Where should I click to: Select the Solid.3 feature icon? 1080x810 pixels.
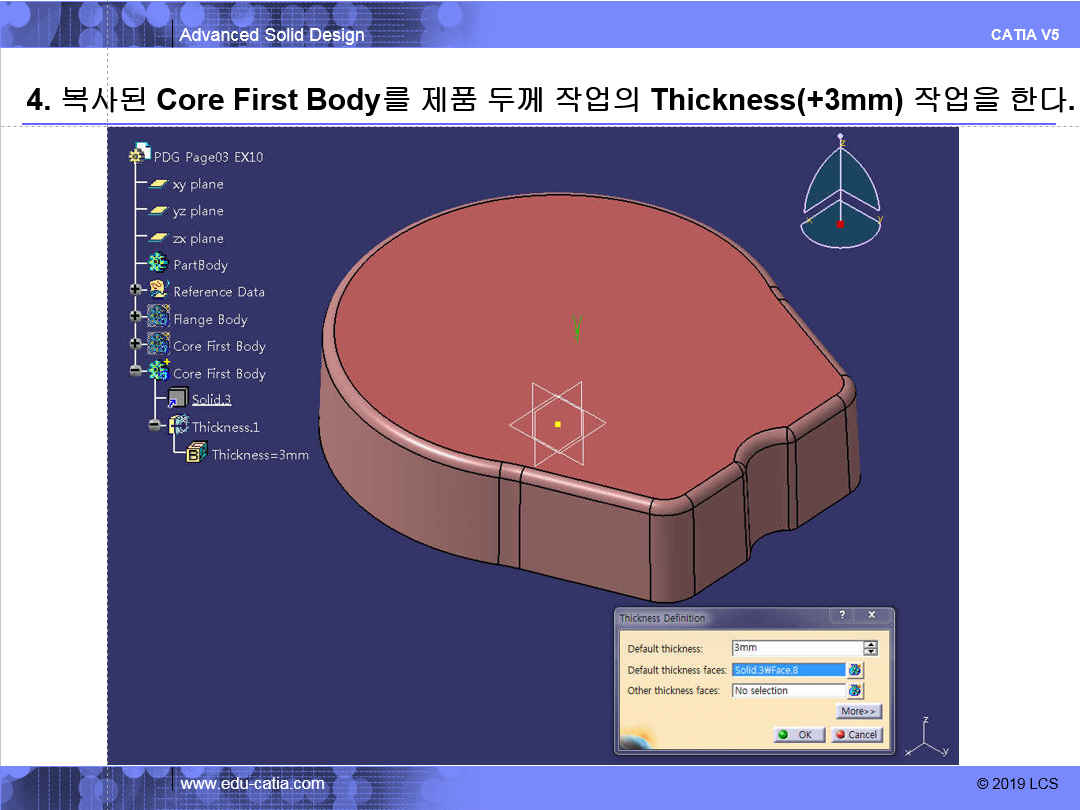[x=177, y=399]
